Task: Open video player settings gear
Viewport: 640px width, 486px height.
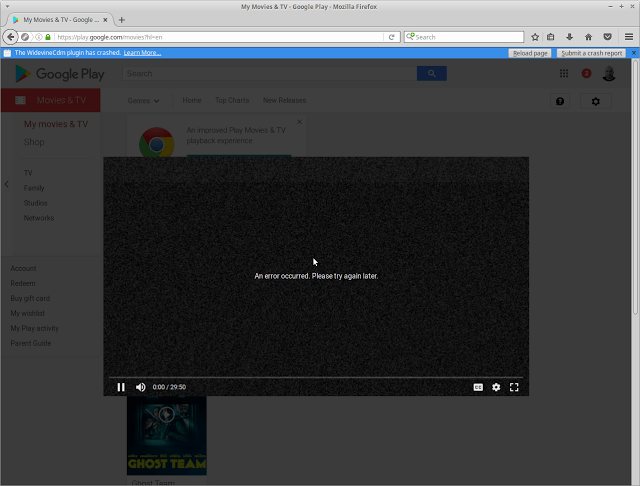Action: click(x=496, y=387)
